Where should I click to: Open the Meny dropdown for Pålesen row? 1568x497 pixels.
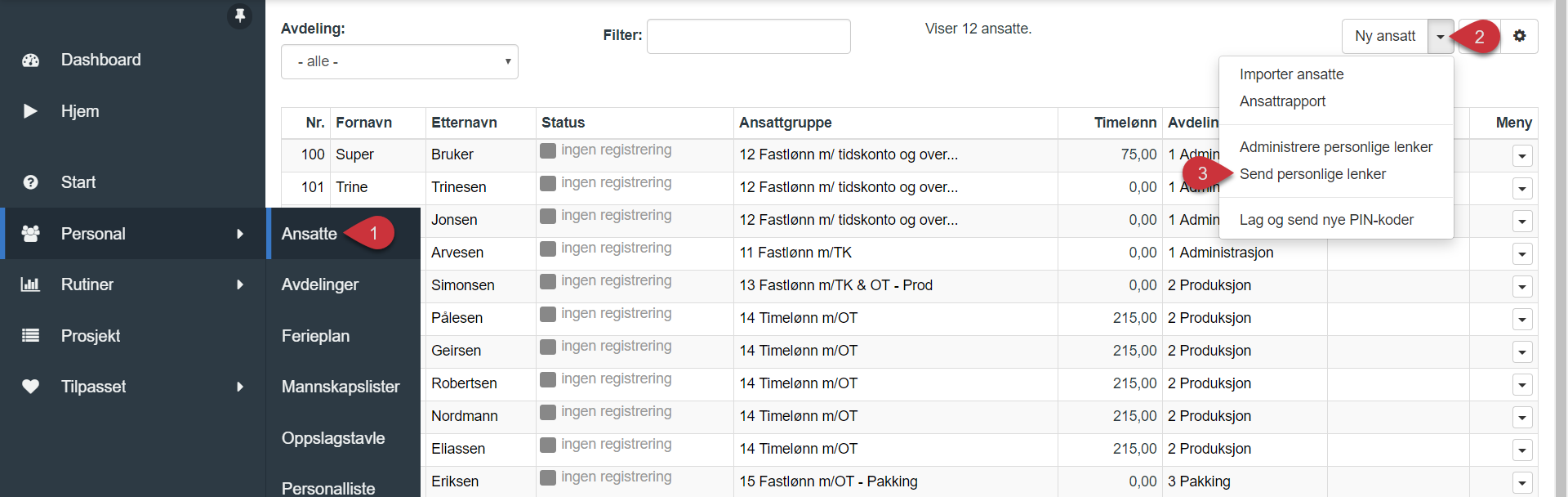coord(1522,319)
